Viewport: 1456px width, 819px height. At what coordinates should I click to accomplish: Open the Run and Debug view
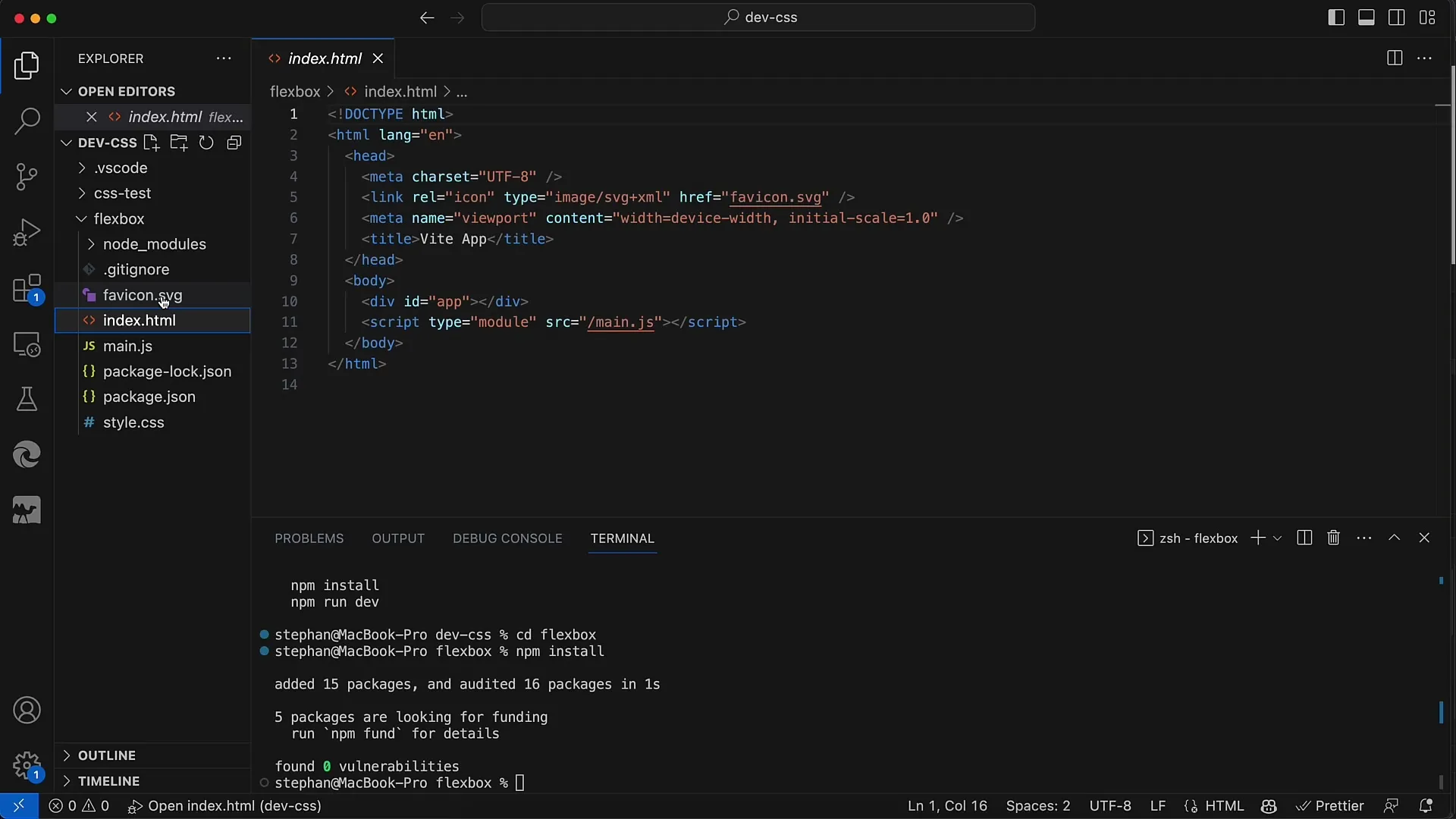tap(27, 232)
